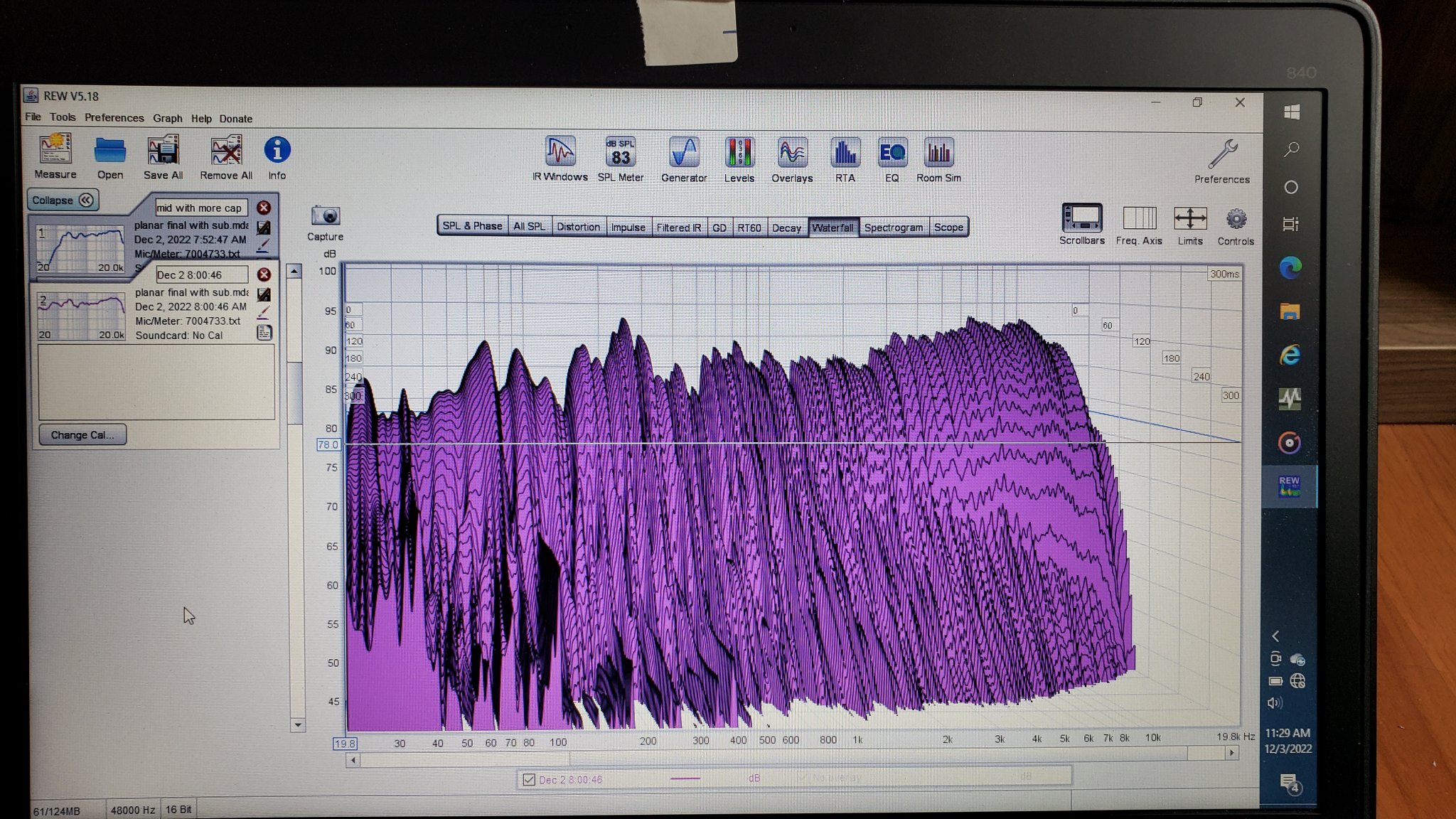Select the Waterfall graph tab
The width and height of the screenshot is (1456, 819).
tap(833, 227)
